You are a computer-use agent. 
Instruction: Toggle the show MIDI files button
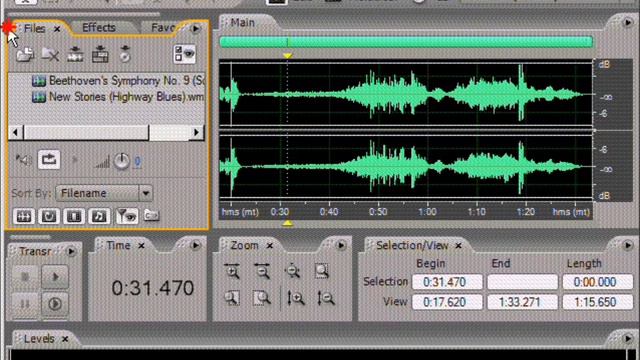point(100,216)
